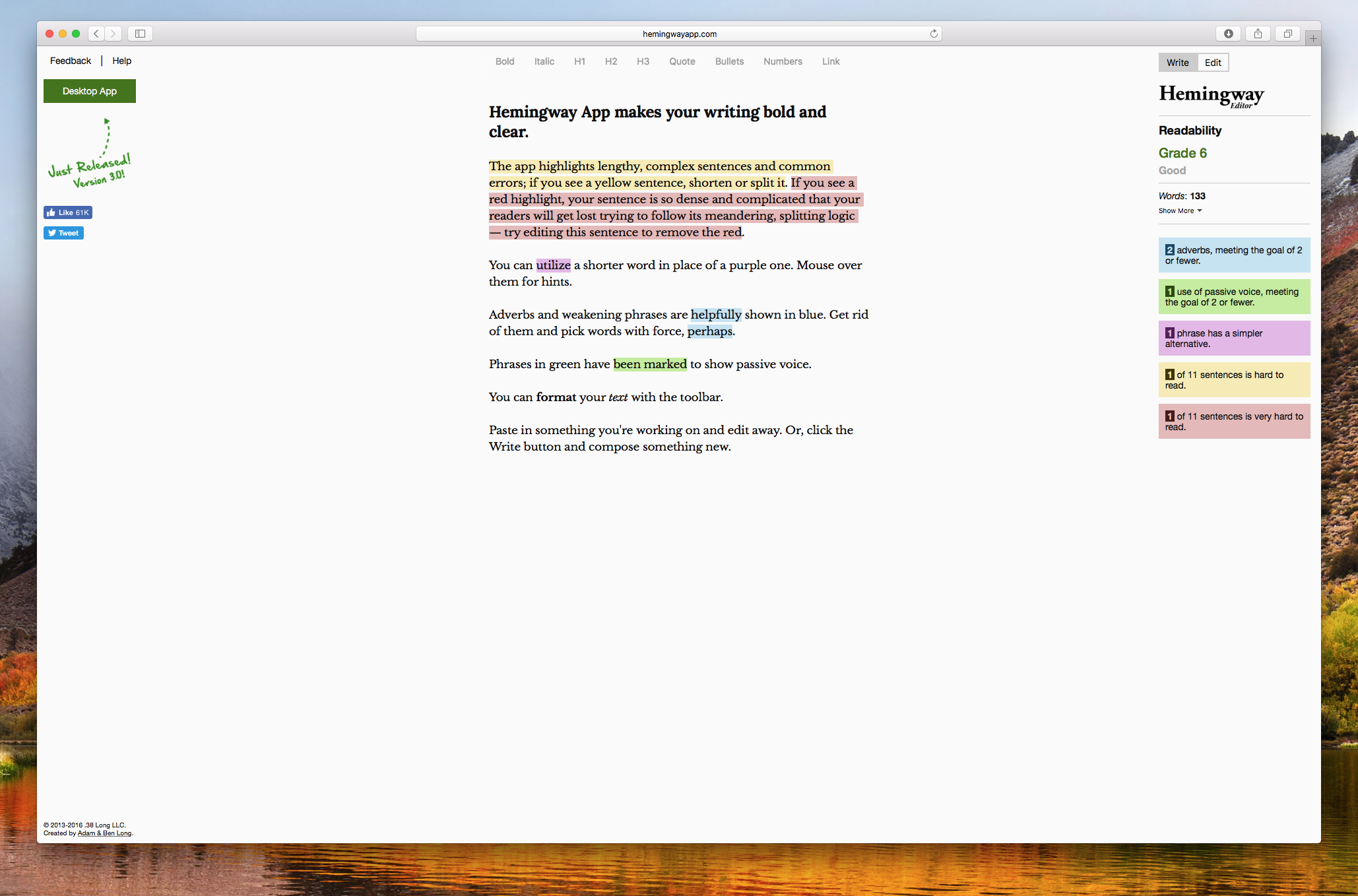This screenshot has width=1358, height=896.
Task: Open the Adam & Ben Long link
Action: coord(104,833)
